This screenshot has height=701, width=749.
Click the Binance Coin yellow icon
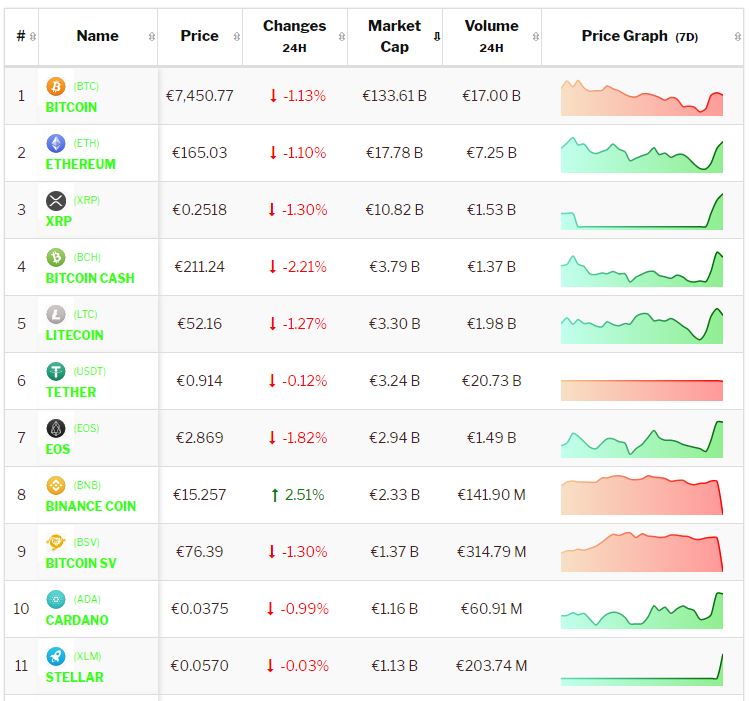point(56,486)
